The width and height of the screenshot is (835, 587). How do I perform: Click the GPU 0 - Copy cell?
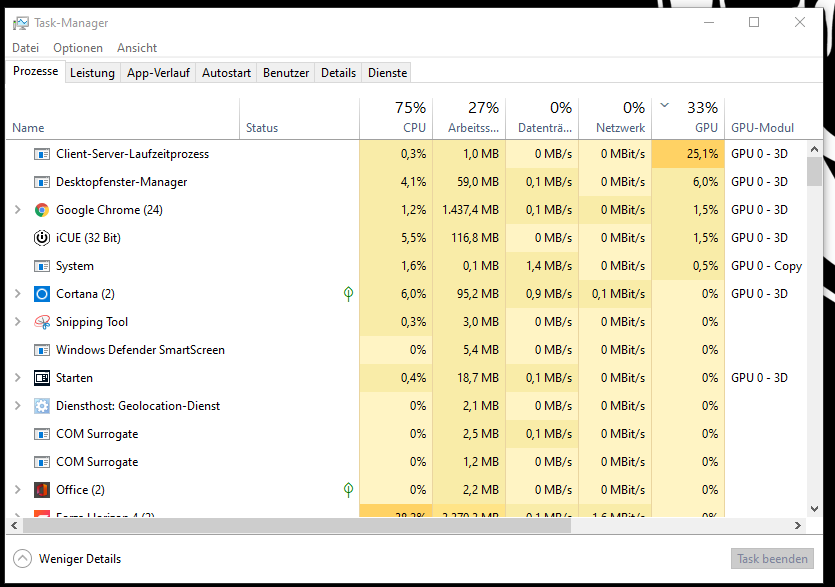(x=766, y=266)
